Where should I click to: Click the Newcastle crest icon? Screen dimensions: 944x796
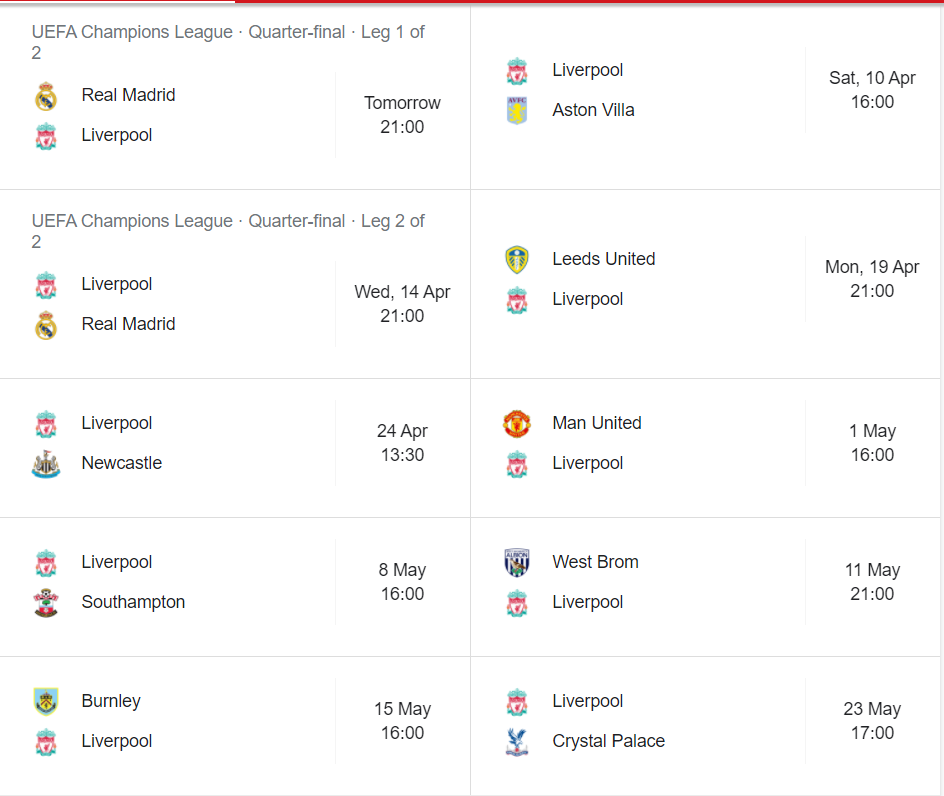[x=46, y=464]
